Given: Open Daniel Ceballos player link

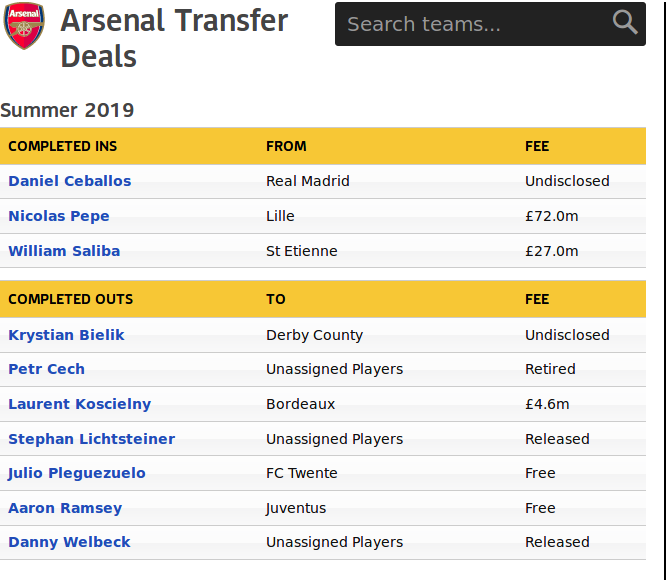Looking at the screenshot, I should (x=70, y=181).
